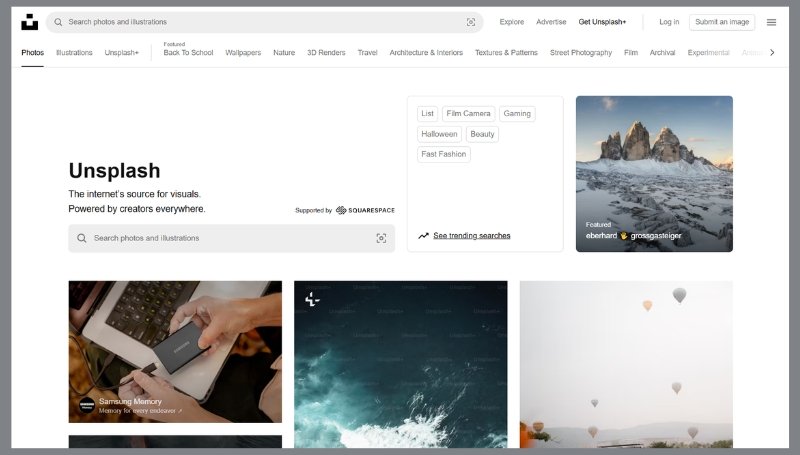Click eberhard grossgasteiger author name

(633, 236)
